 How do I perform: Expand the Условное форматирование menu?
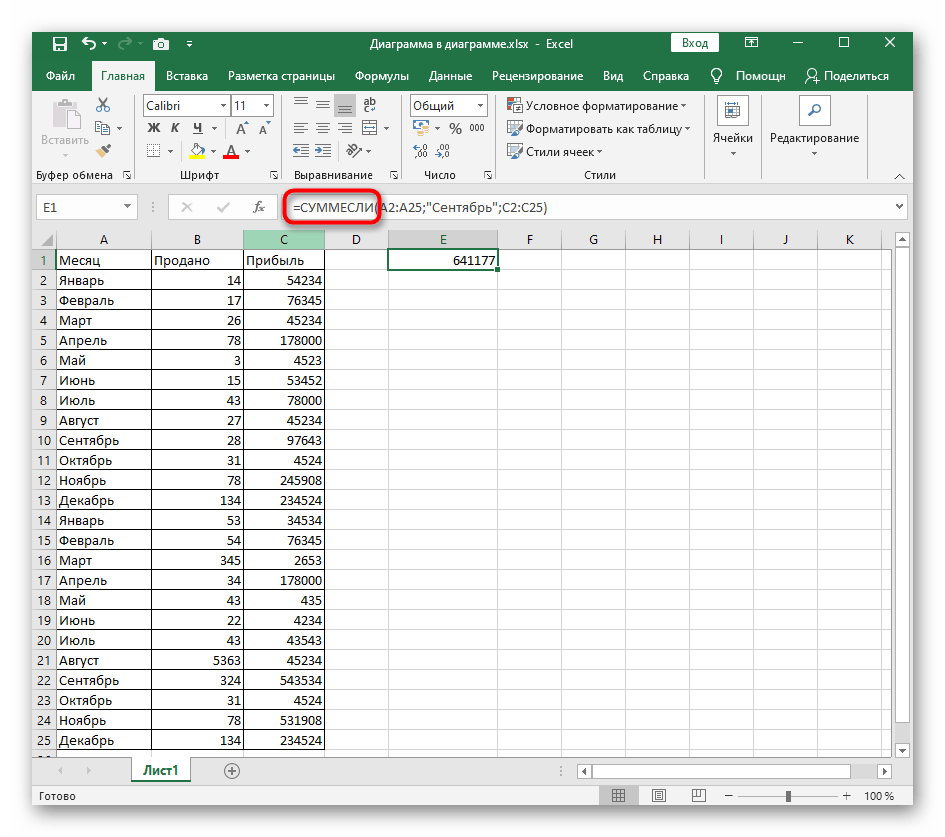[x=597, y=105]
